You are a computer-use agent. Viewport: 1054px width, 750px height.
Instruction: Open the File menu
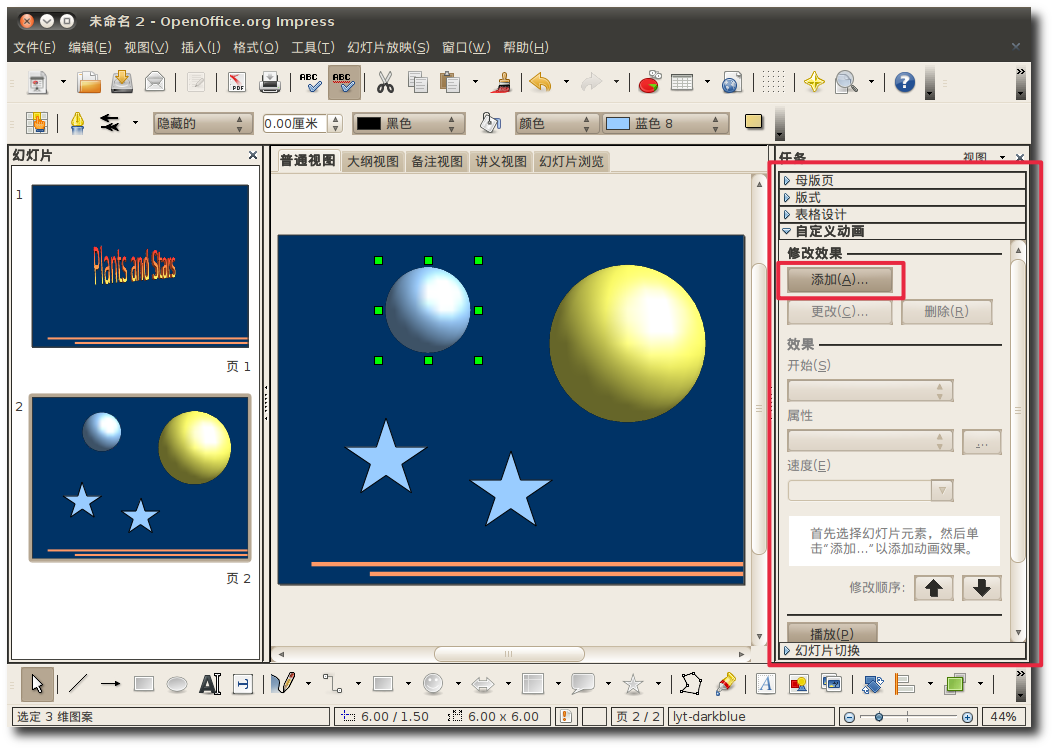coord(34,47)
